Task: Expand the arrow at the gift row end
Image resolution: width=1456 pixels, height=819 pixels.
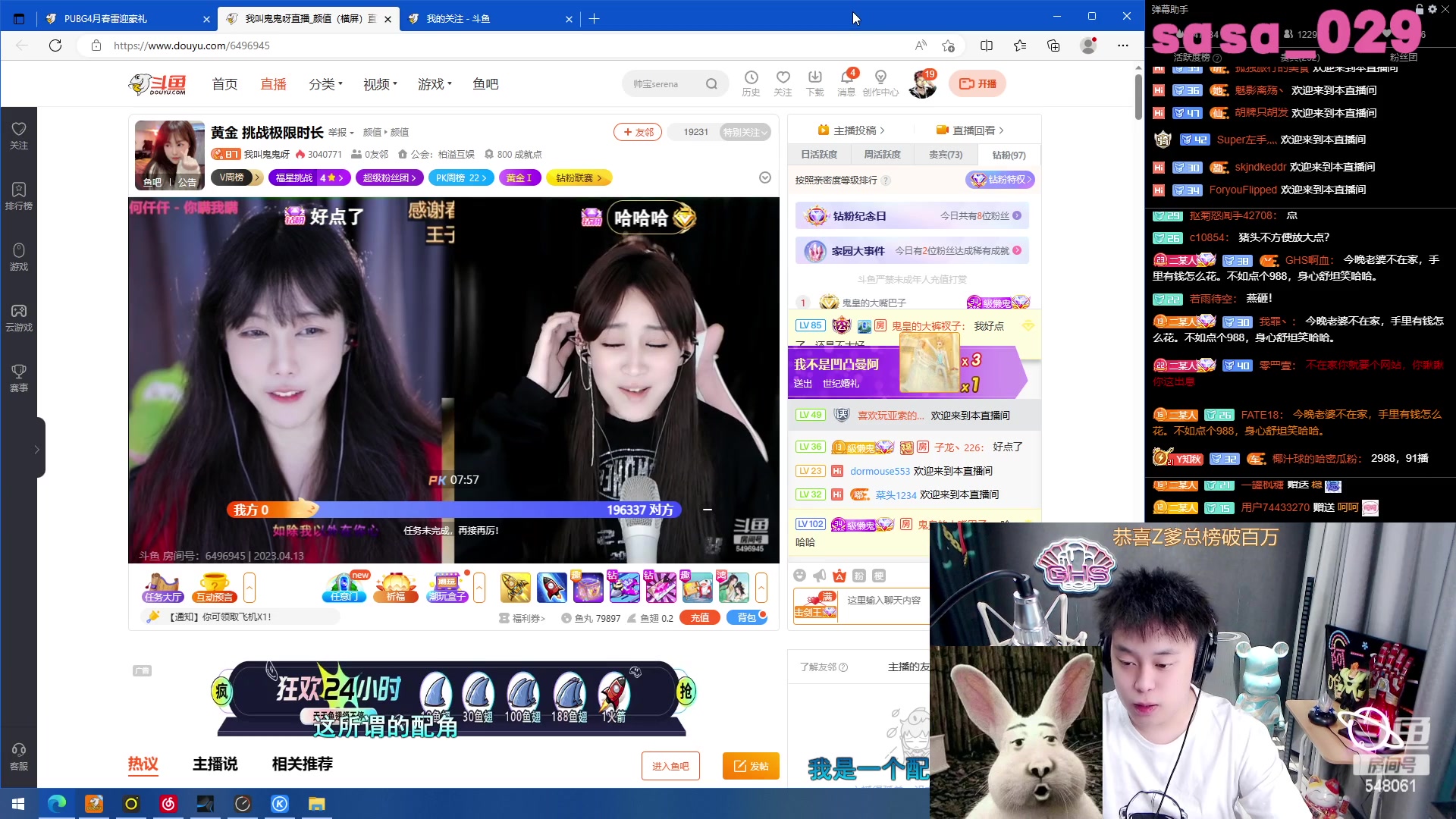Action: pos(761,588)
